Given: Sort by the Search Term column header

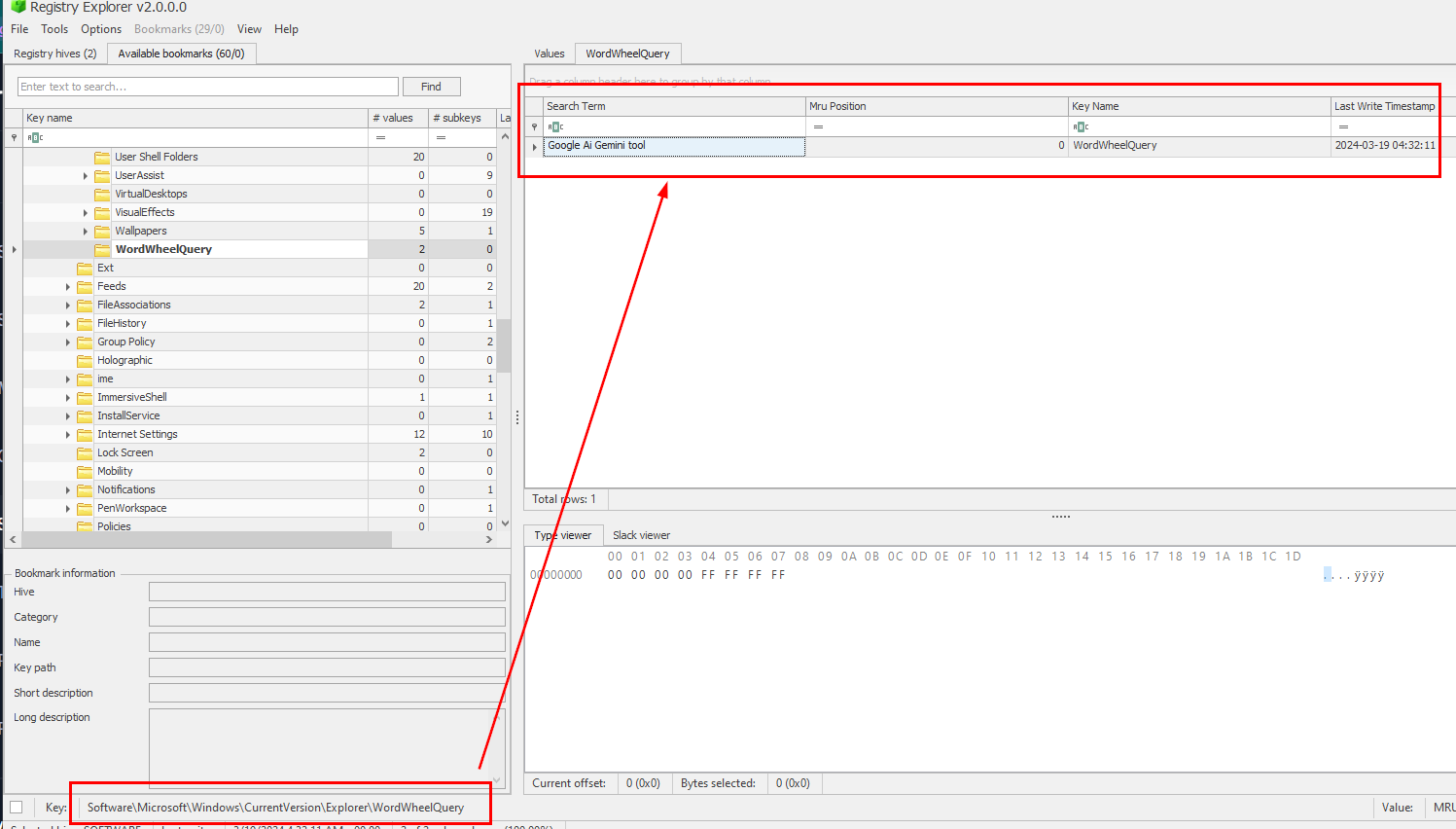Looking at the screenshot, I should coord(674,106).
